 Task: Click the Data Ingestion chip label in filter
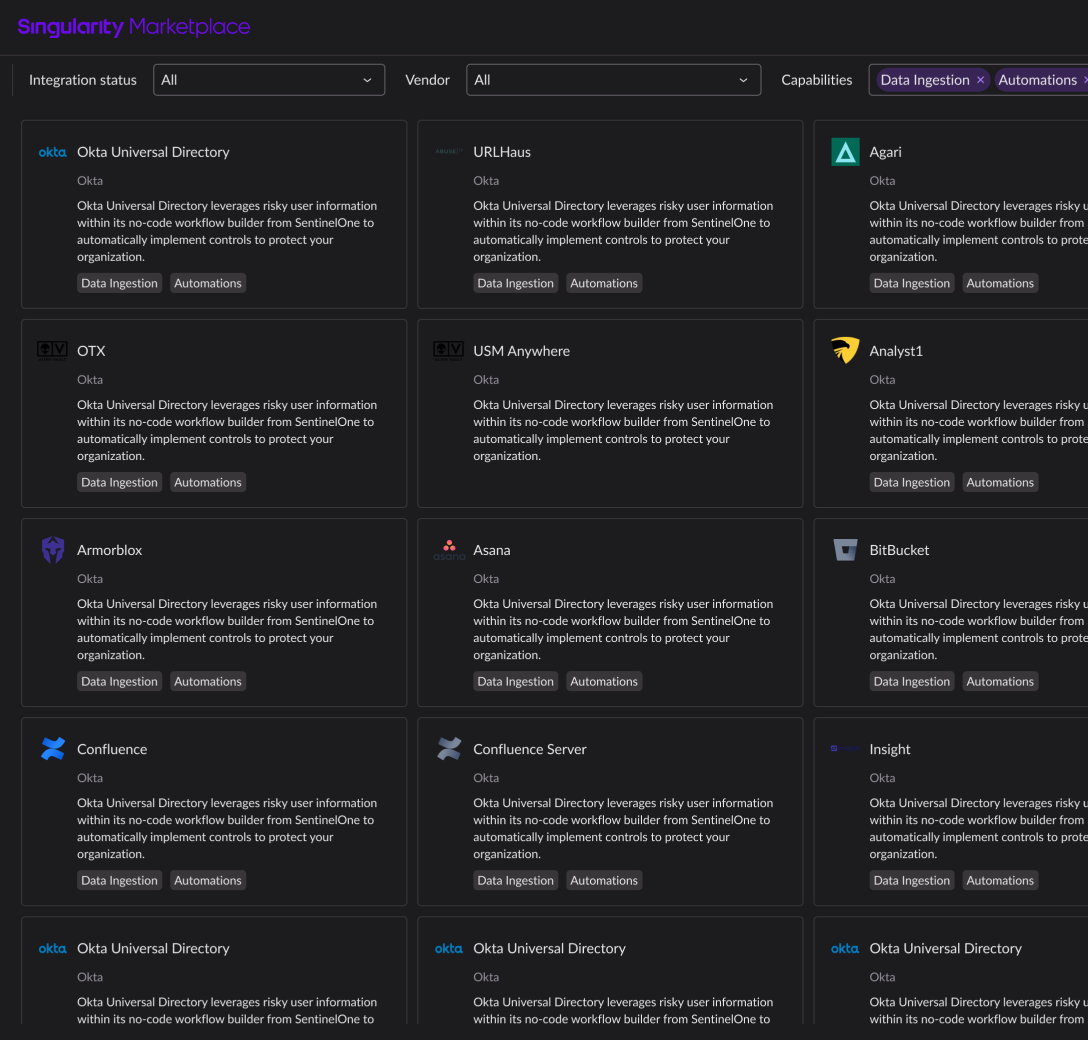pyautogui.click(x=924, y=80)
